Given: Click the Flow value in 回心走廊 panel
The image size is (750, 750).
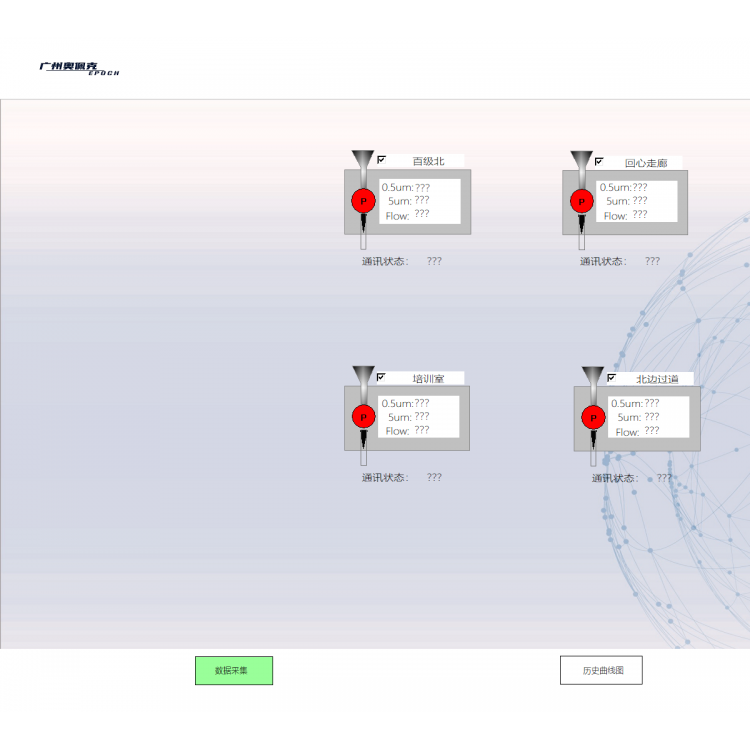Looking at the screenshot, I should tap(640, 215).
